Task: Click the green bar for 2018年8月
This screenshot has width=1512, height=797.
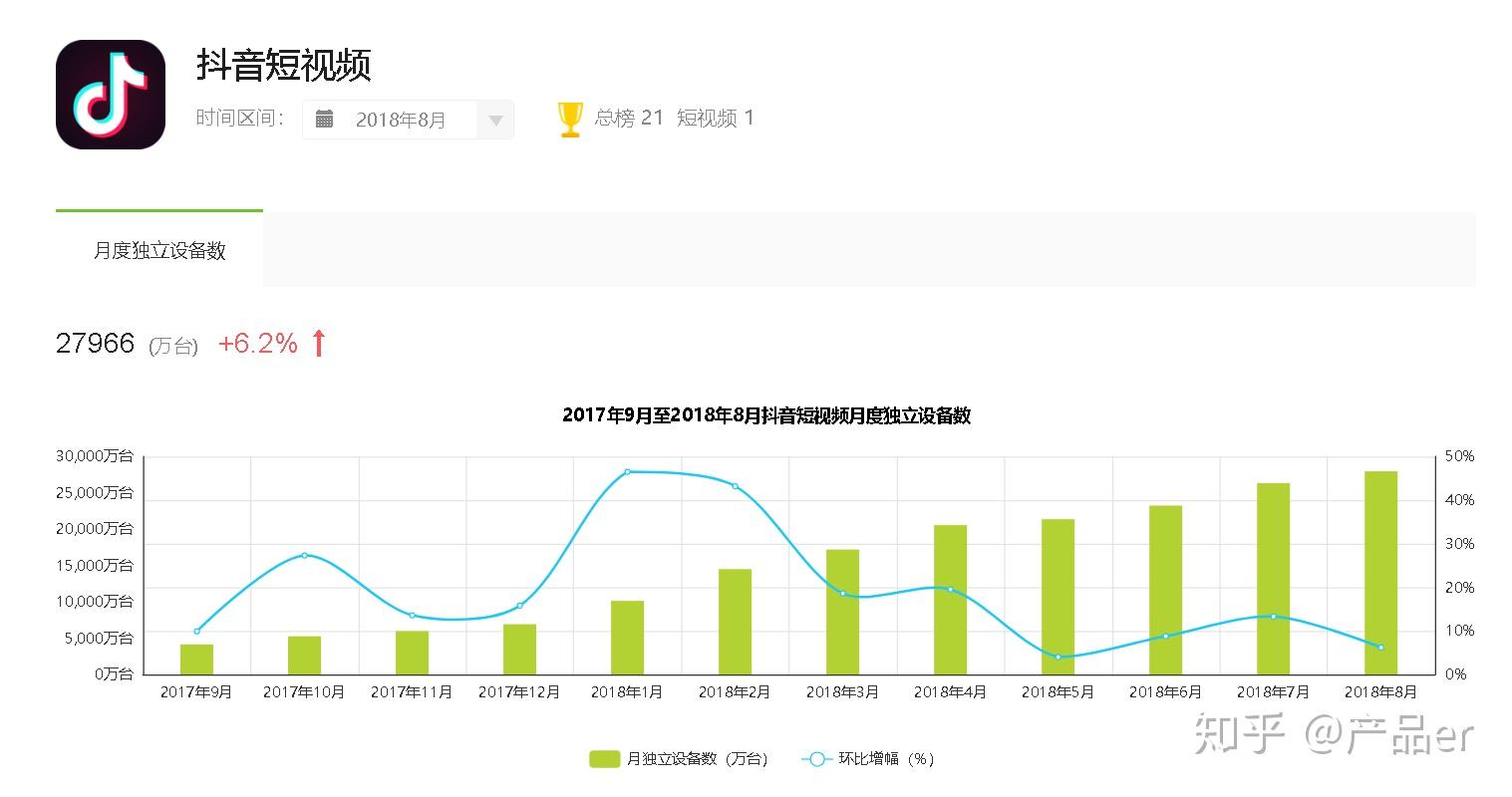Action: tap(1380, 573)
